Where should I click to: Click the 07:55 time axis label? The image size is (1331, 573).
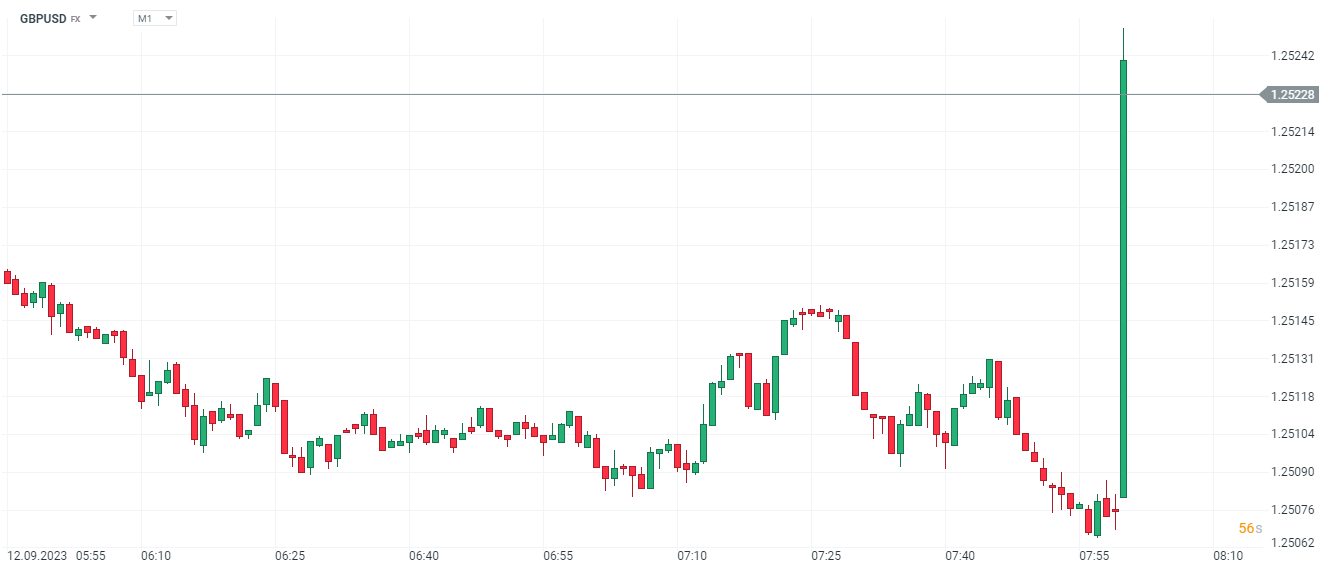(x=1094, y=556)
